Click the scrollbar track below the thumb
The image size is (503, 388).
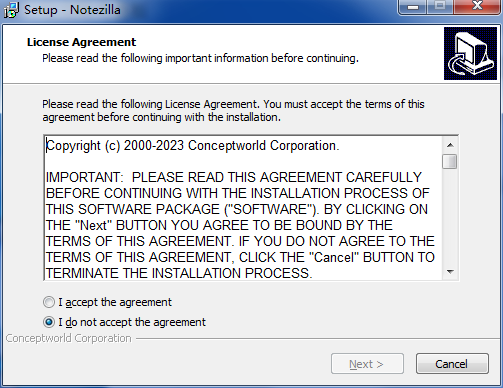tap(450, 217)
